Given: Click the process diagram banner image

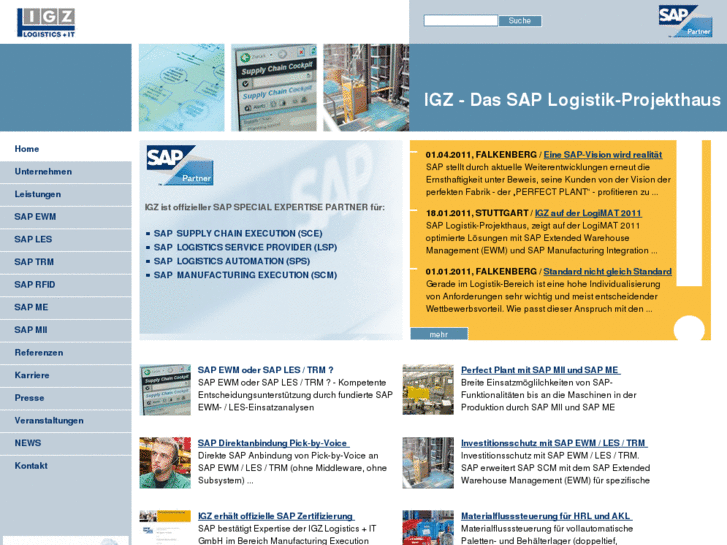Looking at the screenshot, I should [x=182, y=88].
